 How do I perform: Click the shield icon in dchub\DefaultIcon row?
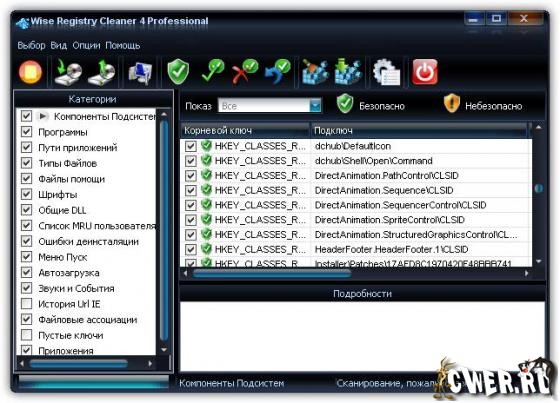click(x=206, y=145)
